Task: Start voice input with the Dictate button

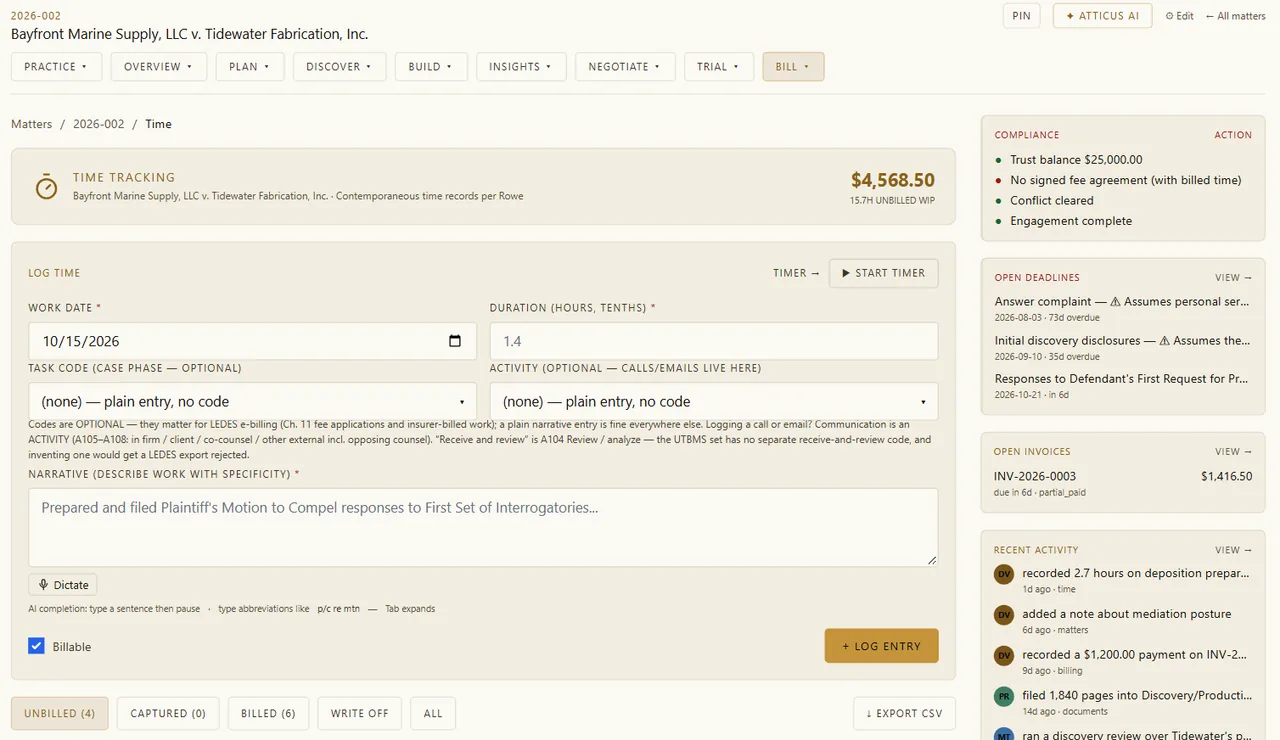Action: click(x=63, y=585)
